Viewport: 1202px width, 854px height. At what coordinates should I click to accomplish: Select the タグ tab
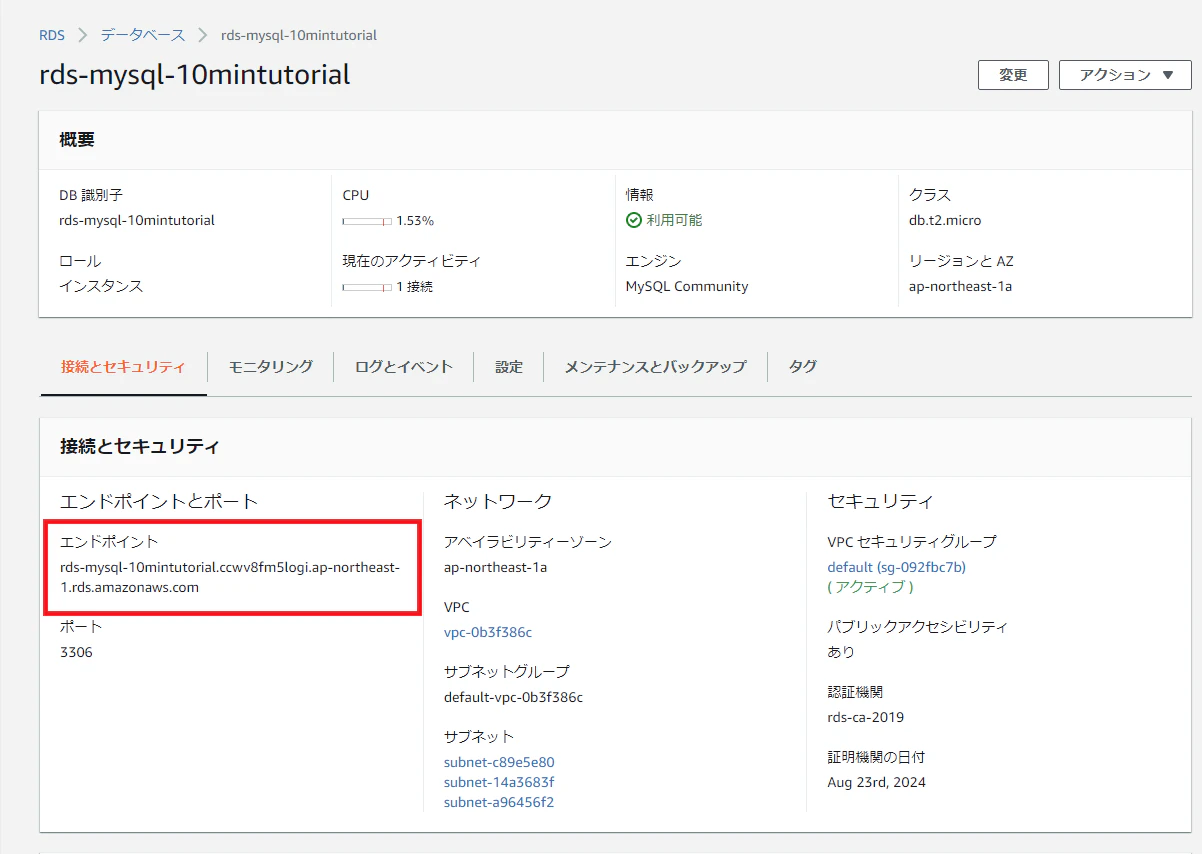point(802,367)
